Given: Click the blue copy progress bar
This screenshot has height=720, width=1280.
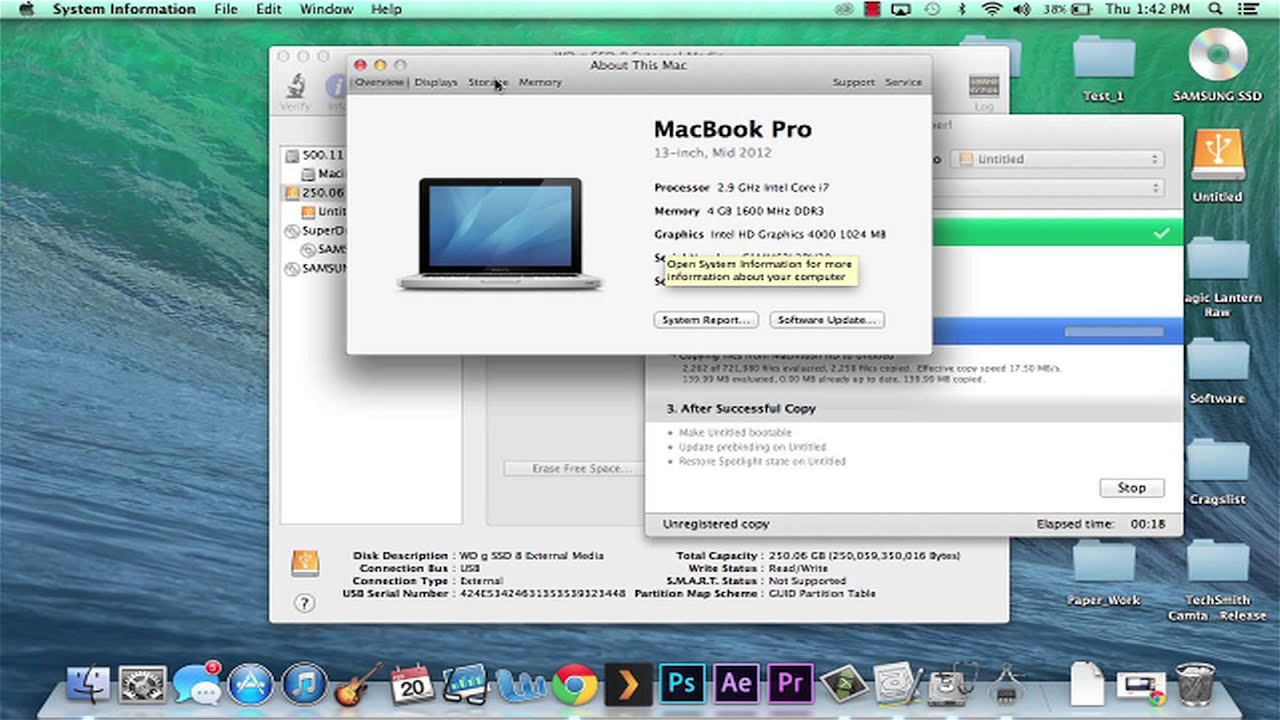Looking at the screenshot, I should coord(1114,331).
